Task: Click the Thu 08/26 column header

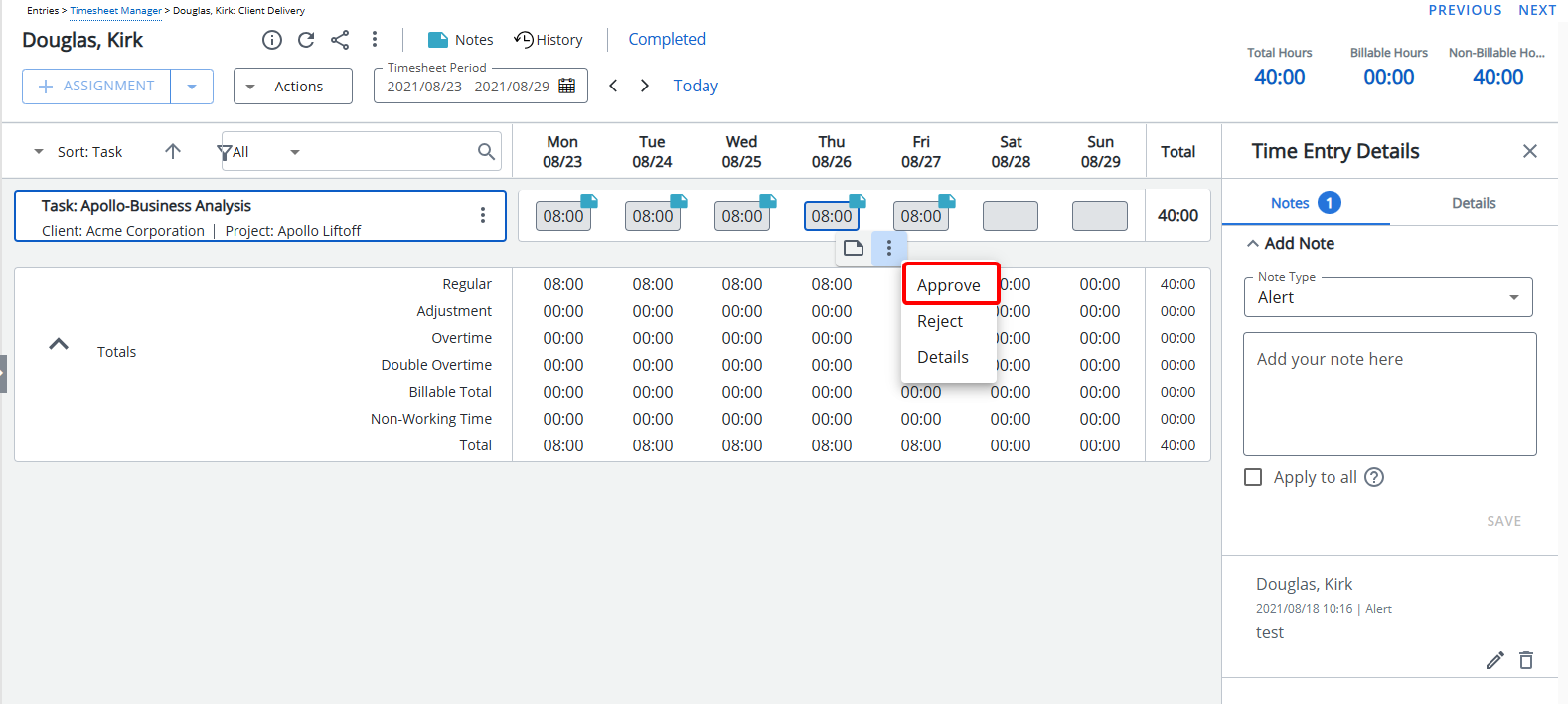Action: pyautogui.click(x=832, y=151)
